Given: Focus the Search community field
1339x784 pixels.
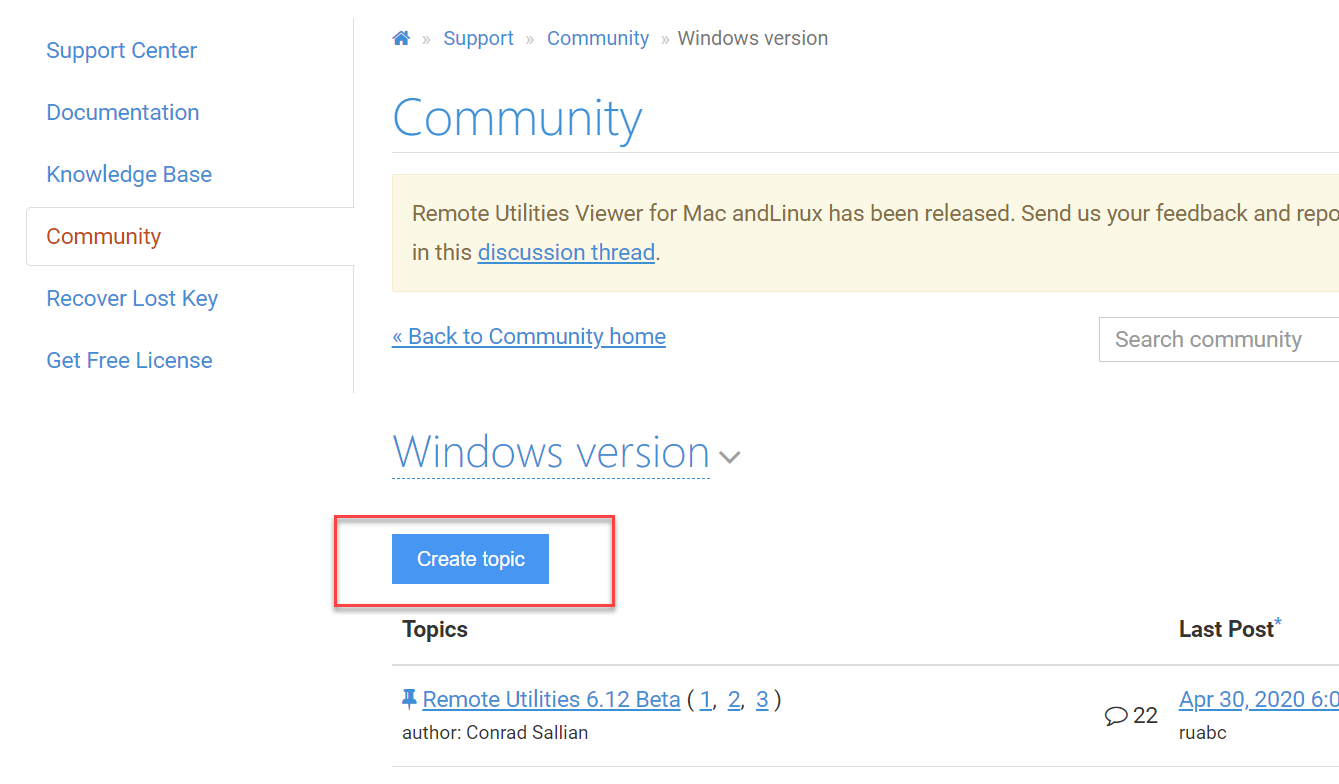Looking at the screenshot, I should coord(1218,339).
